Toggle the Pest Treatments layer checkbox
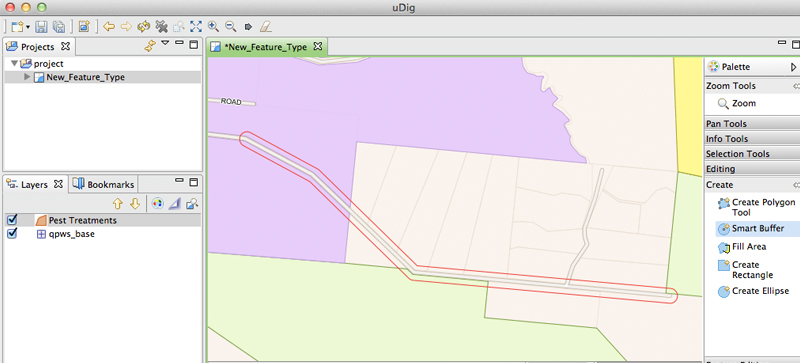The height and width of the screenshot is (363, 800). pyautogui.click(x=12, y=220)
